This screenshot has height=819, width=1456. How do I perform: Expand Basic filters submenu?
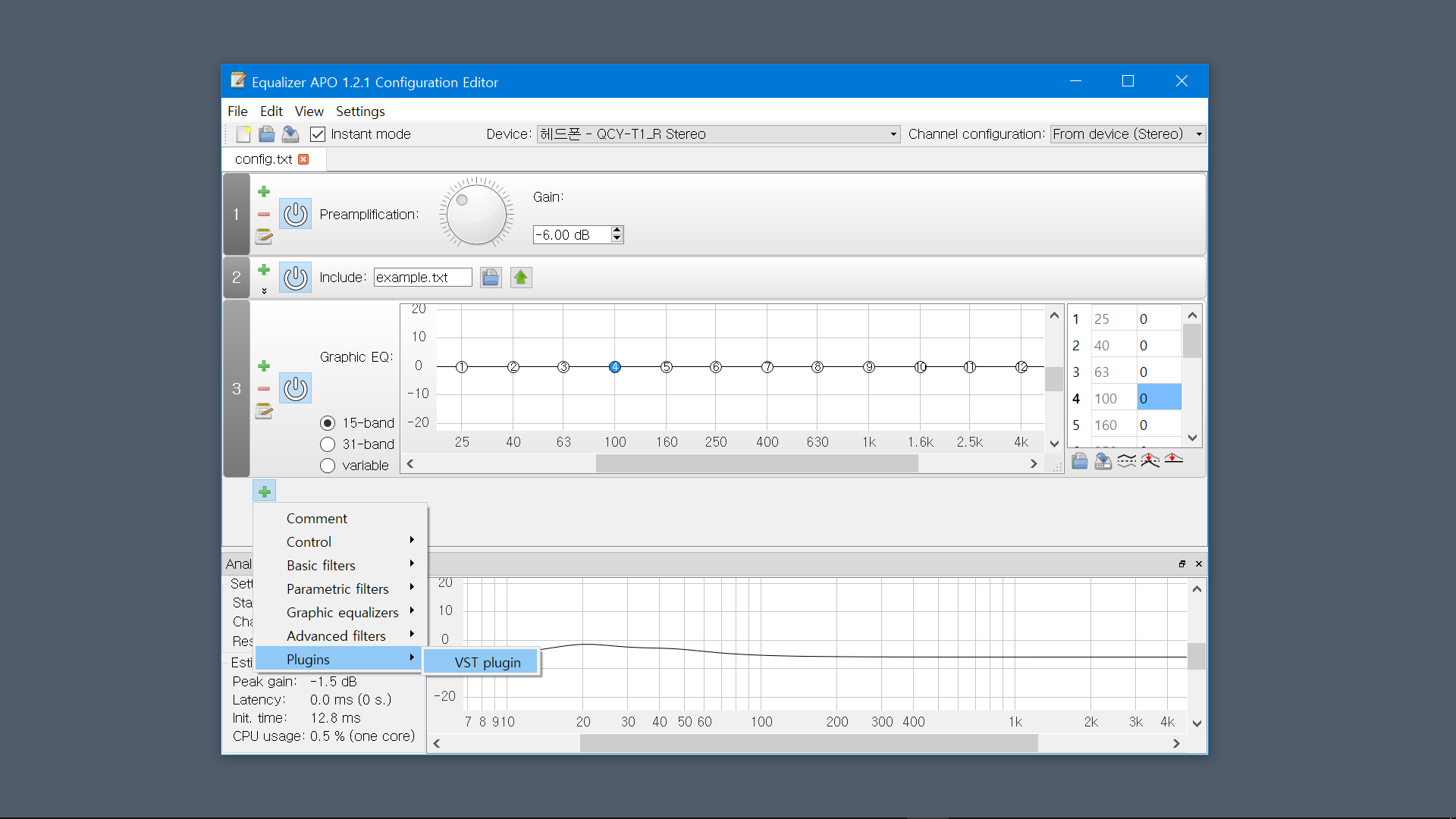coord(341,566)
